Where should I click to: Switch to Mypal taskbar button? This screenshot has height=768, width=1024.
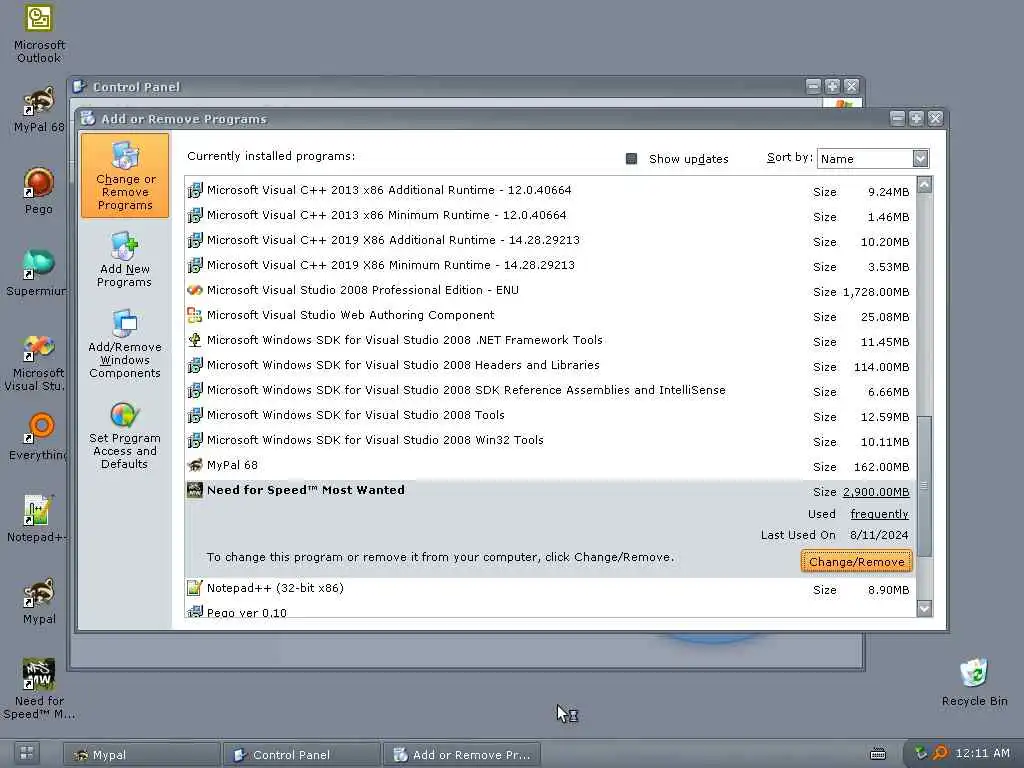(142, 755)
